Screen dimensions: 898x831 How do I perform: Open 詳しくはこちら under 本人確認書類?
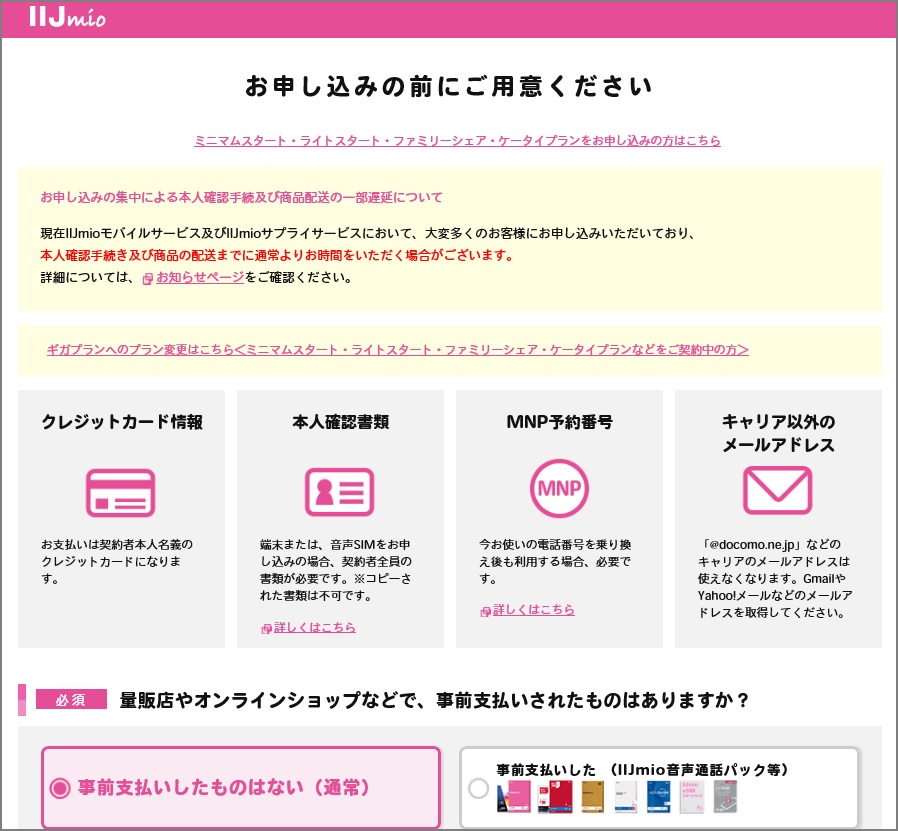click(x=314, y=627)
